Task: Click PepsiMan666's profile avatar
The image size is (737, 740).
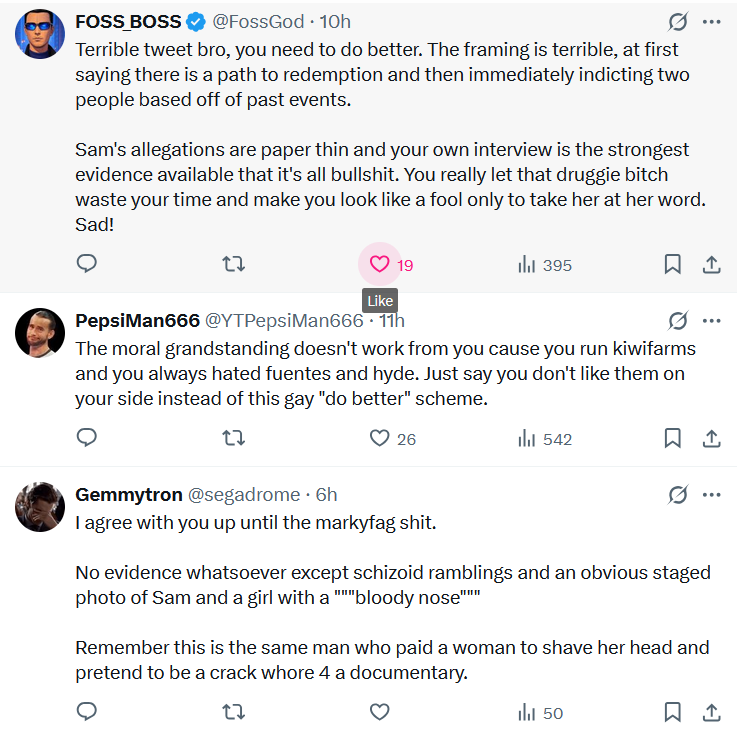Action: 40,333
